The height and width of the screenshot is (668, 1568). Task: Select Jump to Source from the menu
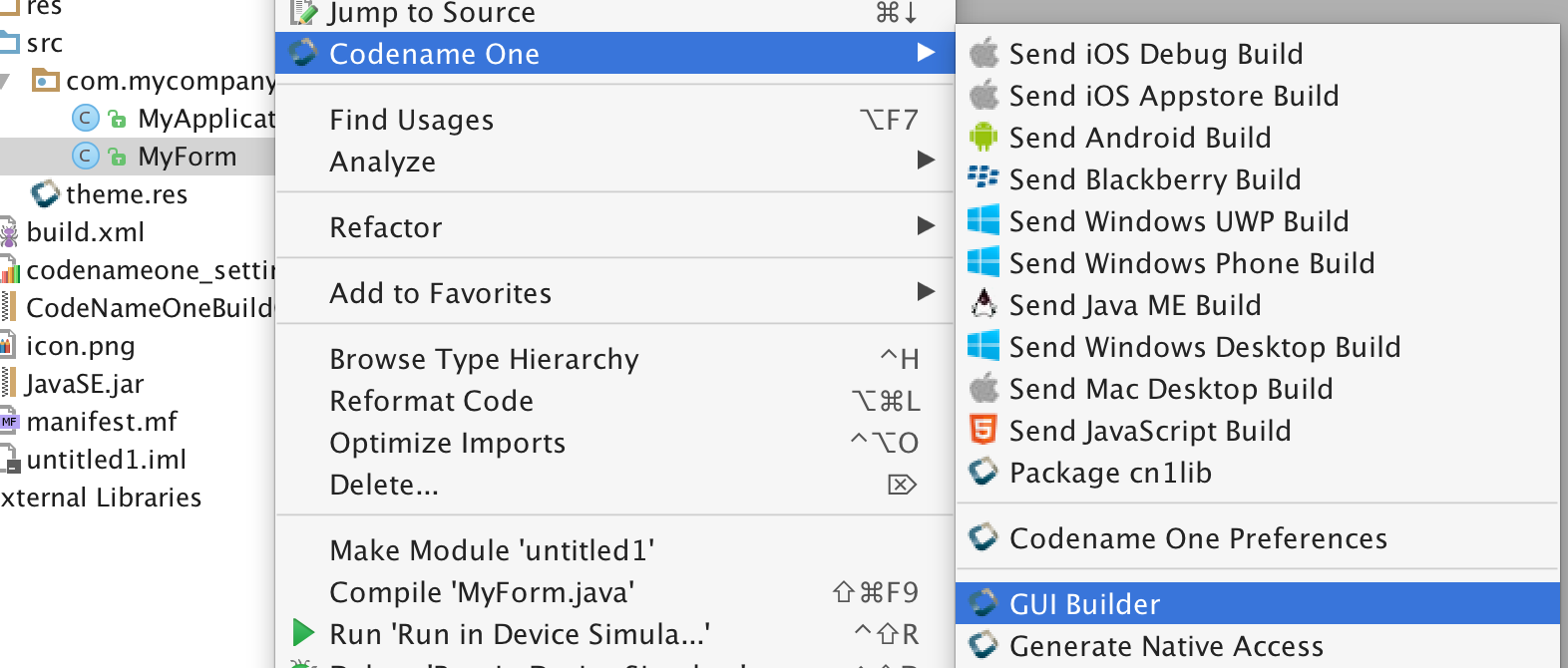coord(429,13)
